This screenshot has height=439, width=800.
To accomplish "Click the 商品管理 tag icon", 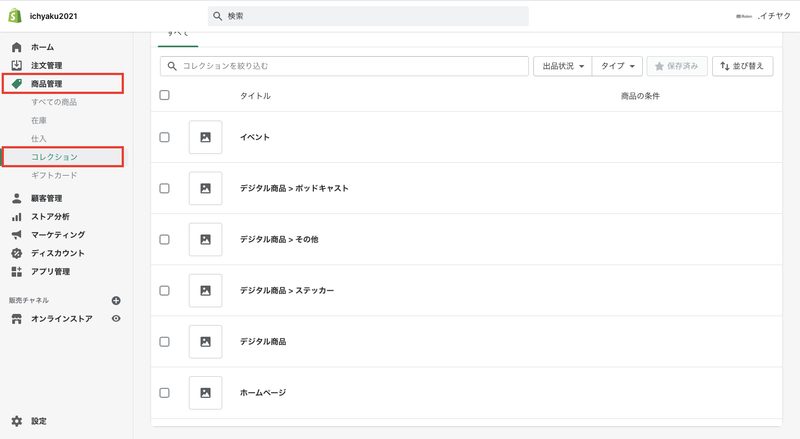I will point(17,84).
